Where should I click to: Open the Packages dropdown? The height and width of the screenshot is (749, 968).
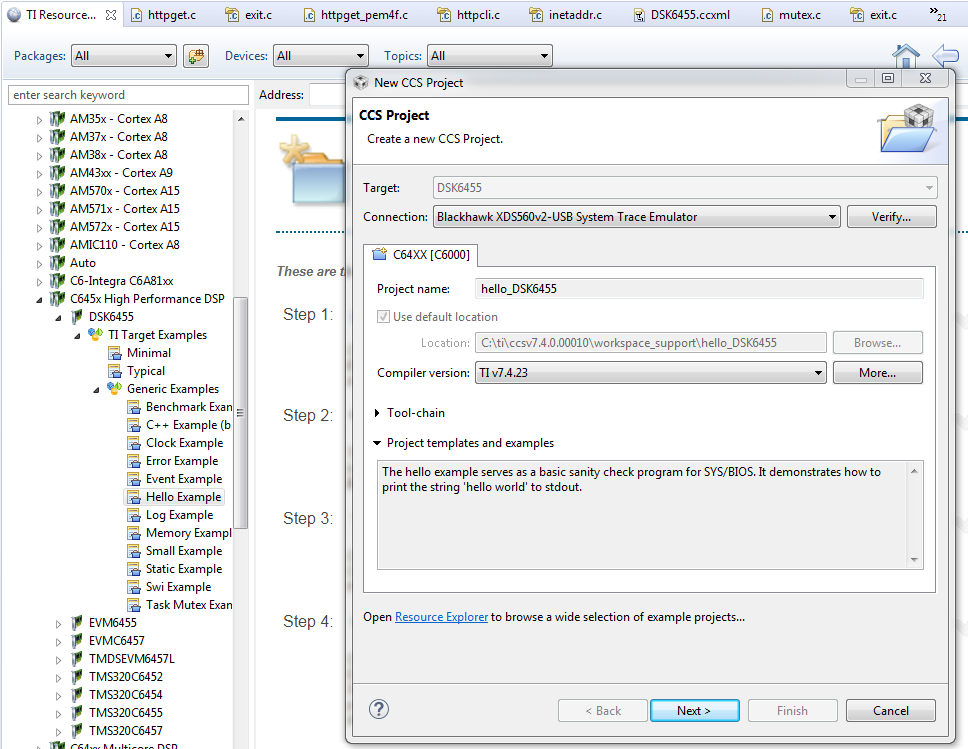point(123,56)
